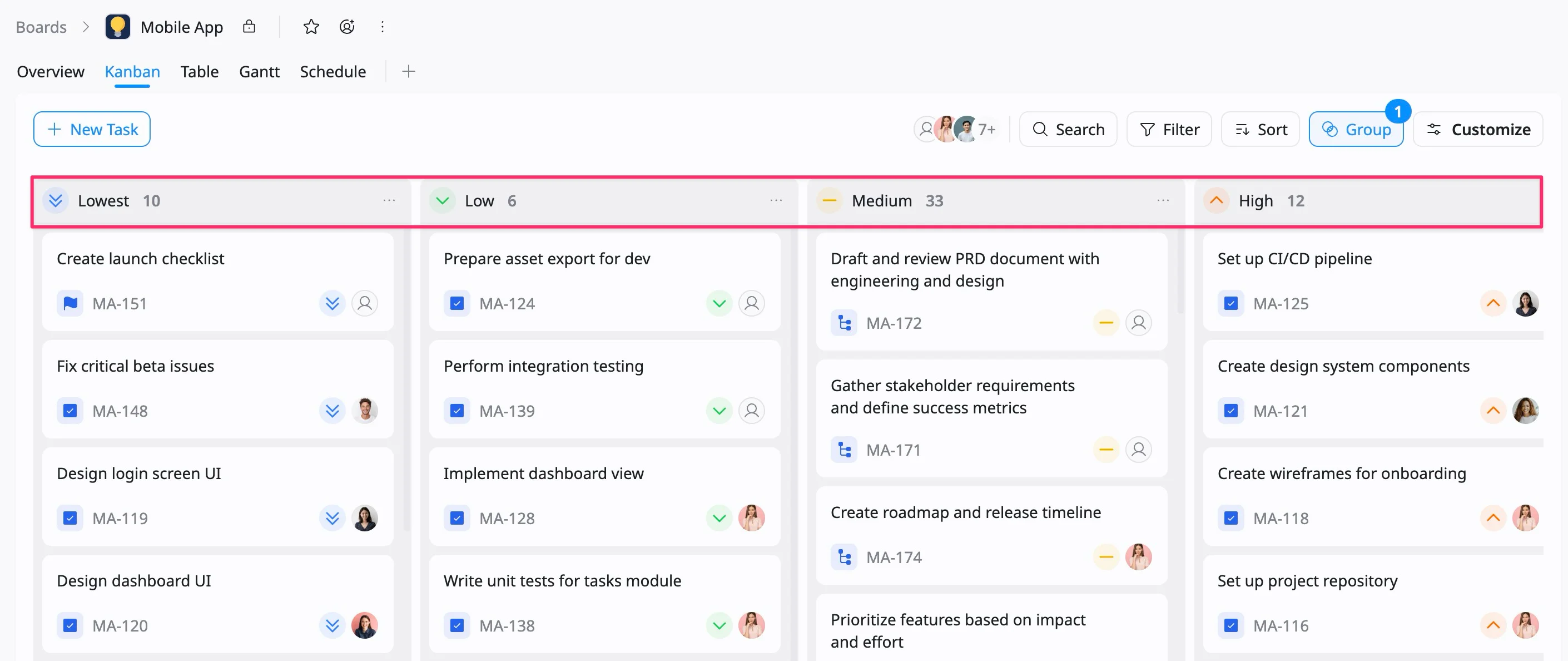The image size is (1568, 661).
Task: Switch to the Overview tab
Action: [x=51, y=72]
